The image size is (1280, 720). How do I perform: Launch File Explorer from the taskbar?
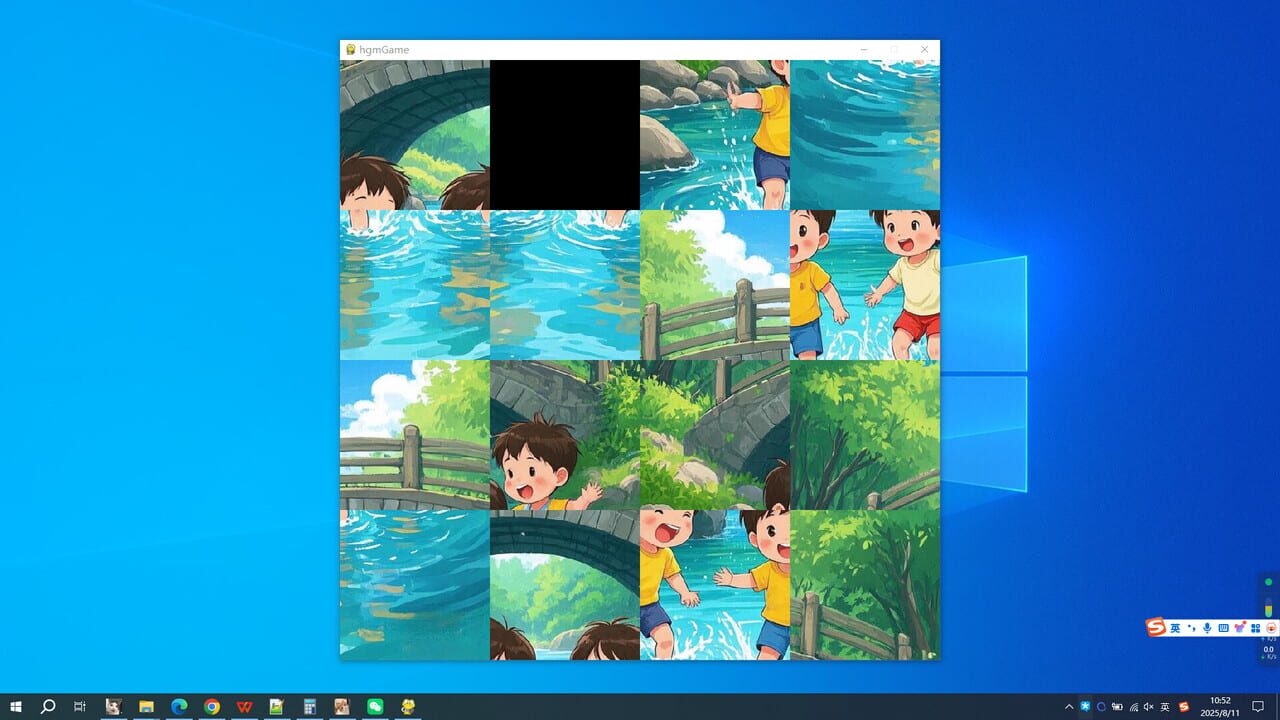(145, 706)
